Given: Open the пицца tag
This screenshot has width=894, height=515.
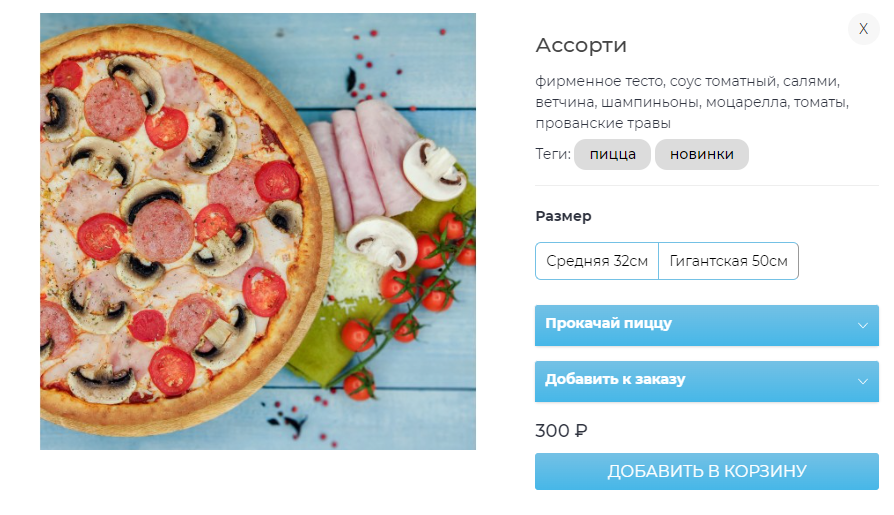Looking at the screenshot, I should point(612,155).
